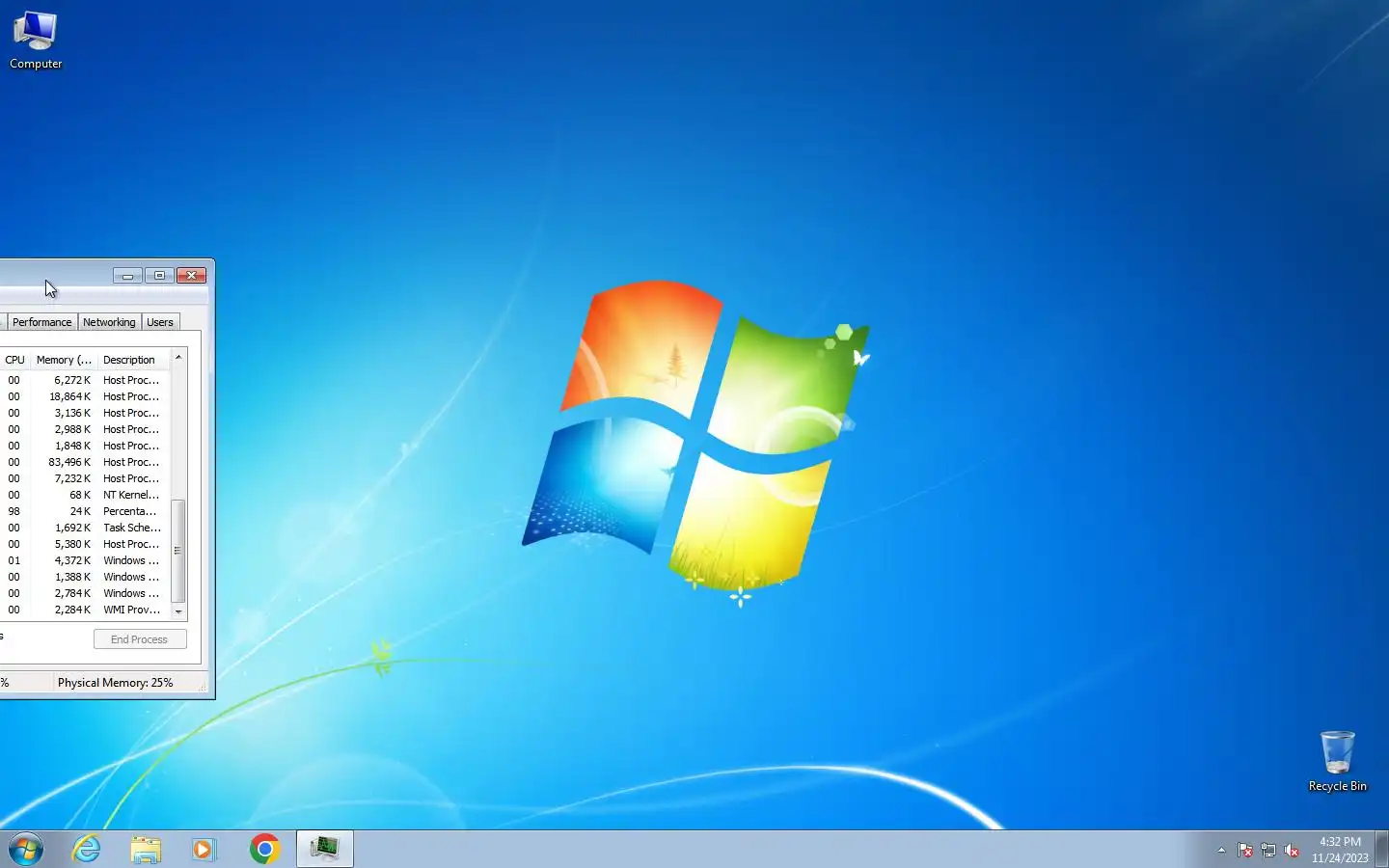Select the Task Sche... process row
The width and height of the screenshot is (1389, 868).
(85, 528)
